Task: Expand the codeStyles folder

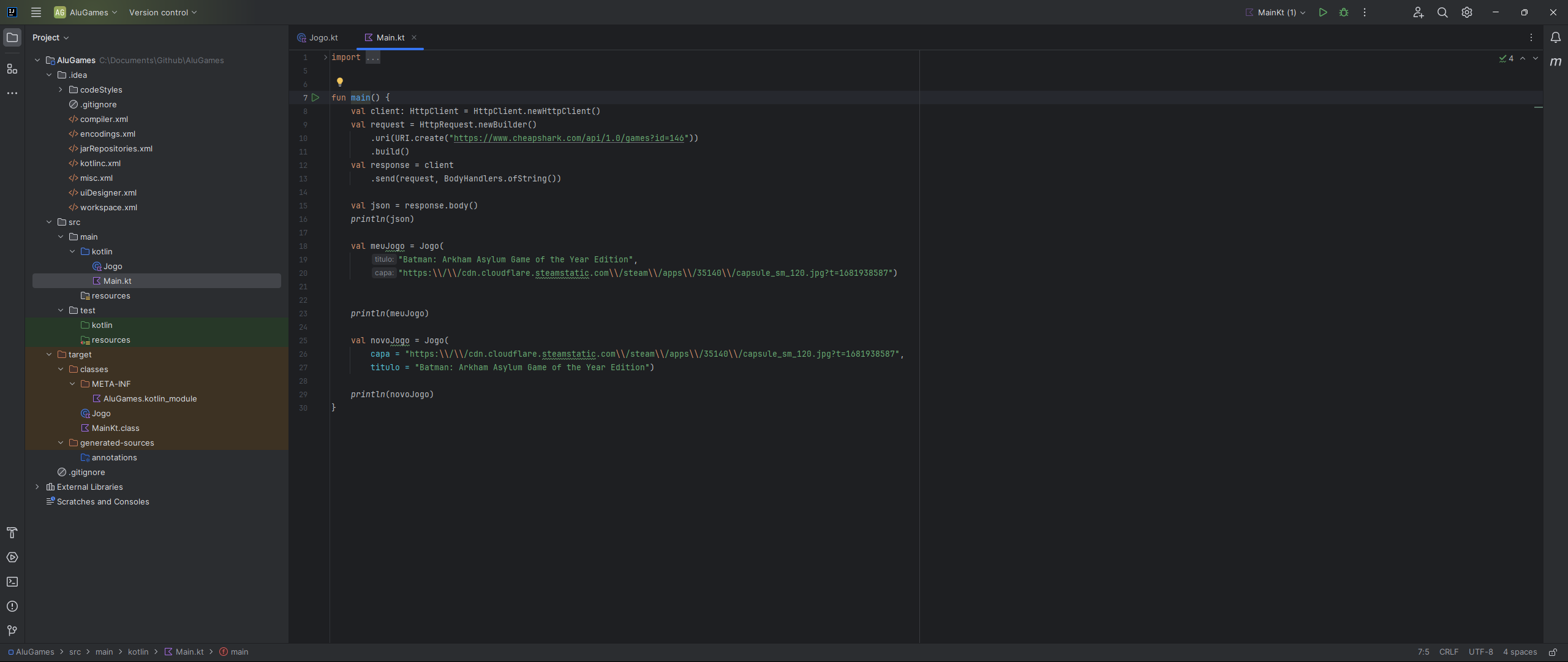Action: click(61, 89)
